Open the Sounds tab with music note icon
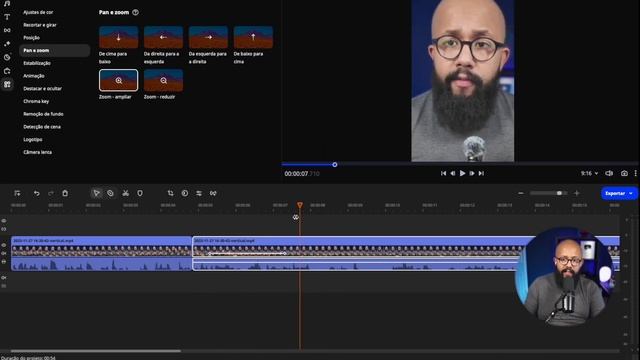Viewport: 640px width, 360px height. click(x=7, y=4)
